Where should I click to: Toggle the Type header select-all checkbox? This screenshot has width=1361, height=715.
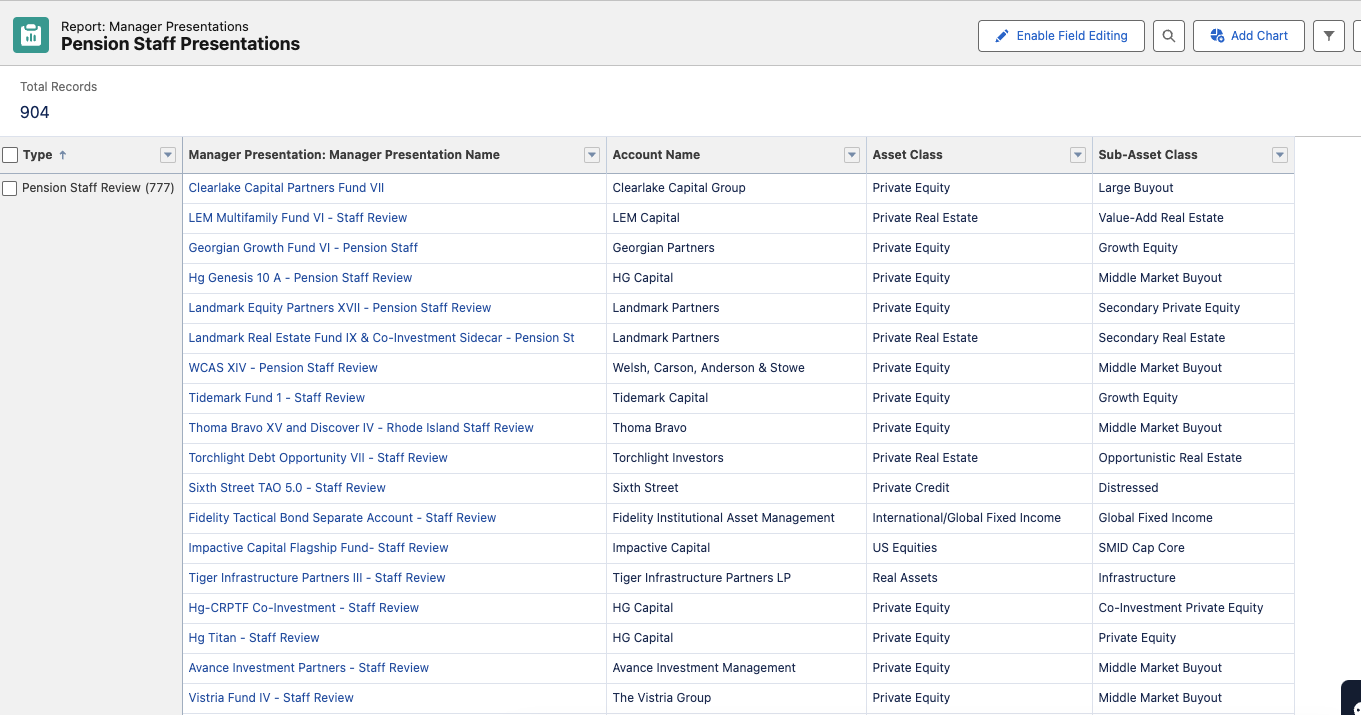pyautogui.click(x=10, y=155)
